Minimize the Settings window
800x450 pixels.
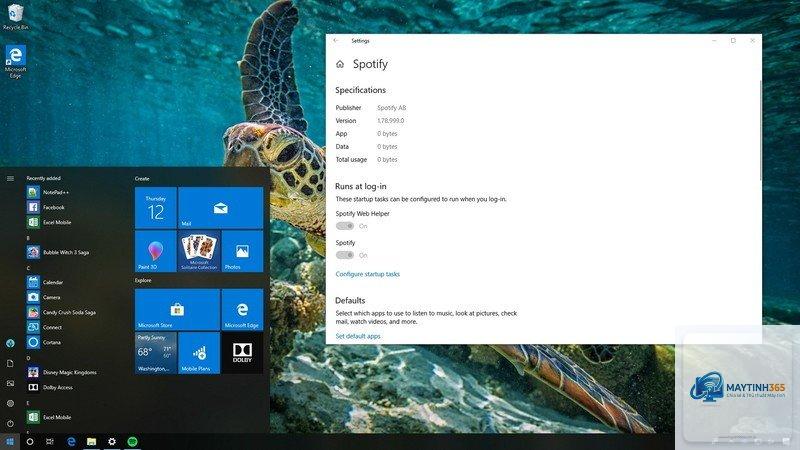click(714, 40)
